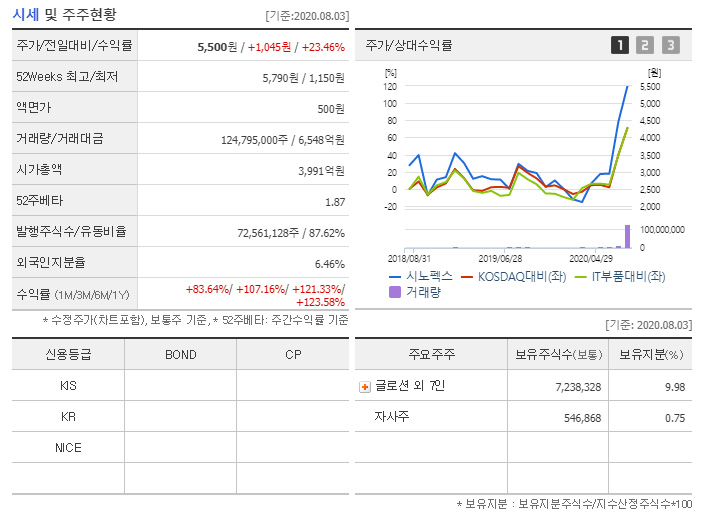
Task: Select the +123.58% one-year return
Action: click(321, 302)
